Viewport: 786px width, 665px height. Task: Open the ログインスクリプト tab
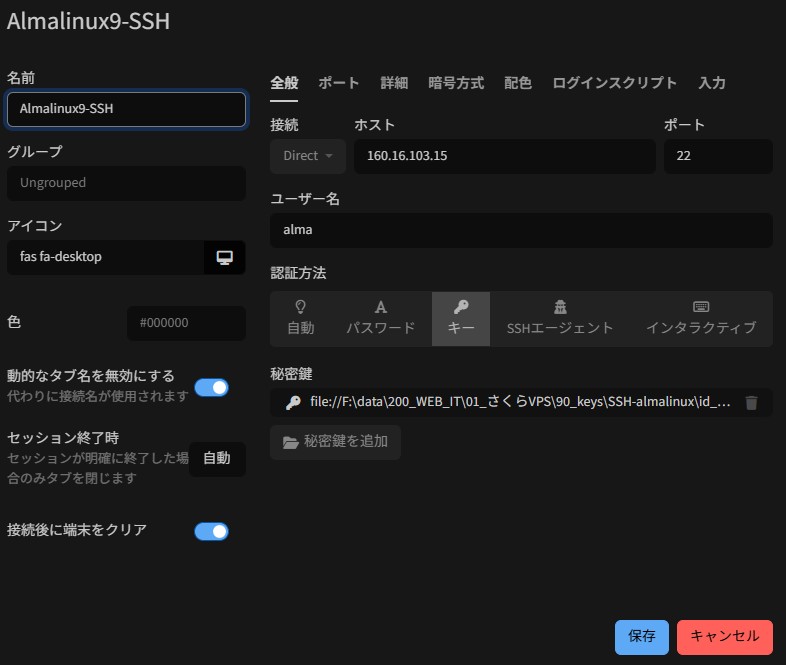click(614, 83)
